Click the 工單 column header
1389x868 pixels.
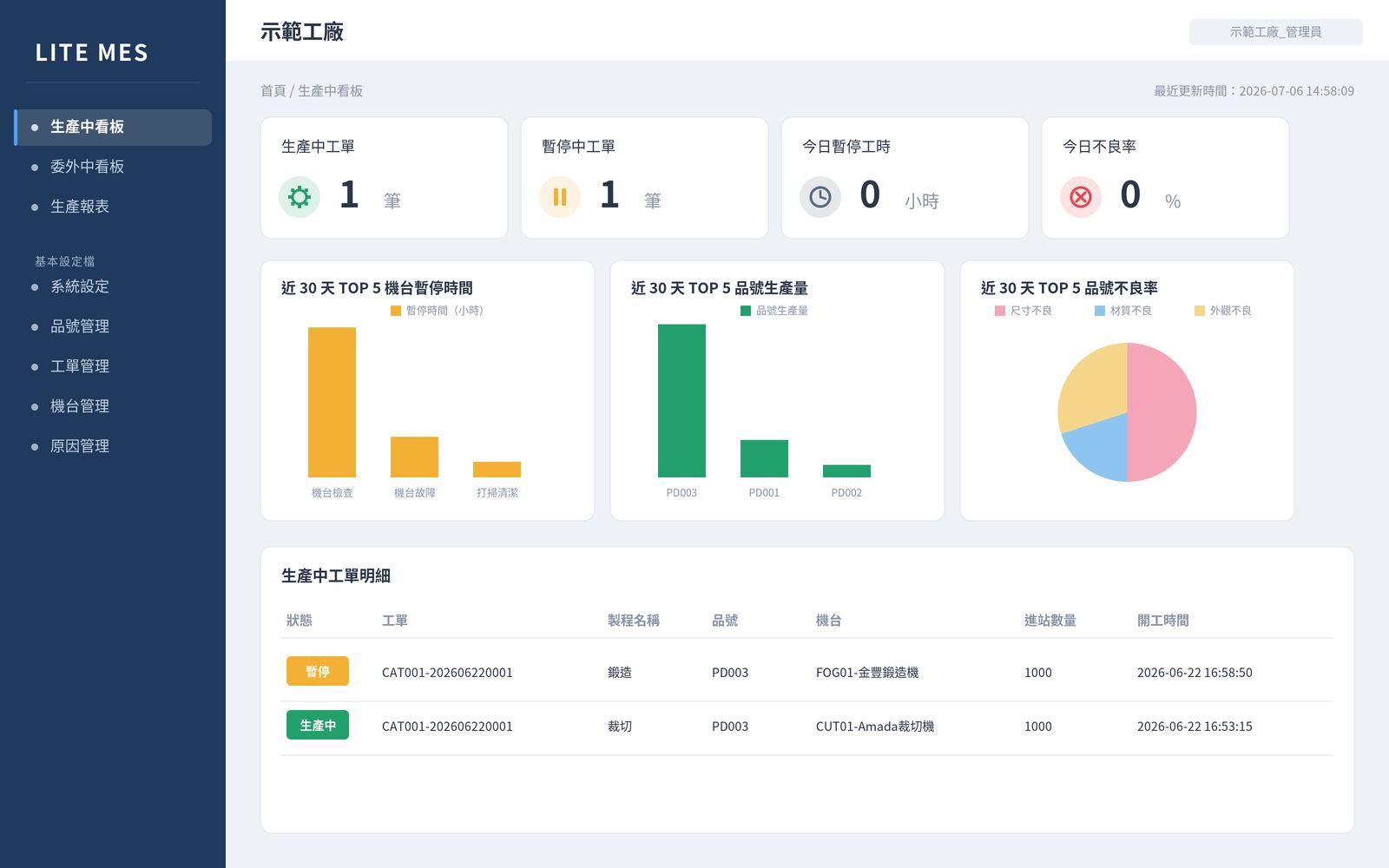395,621
